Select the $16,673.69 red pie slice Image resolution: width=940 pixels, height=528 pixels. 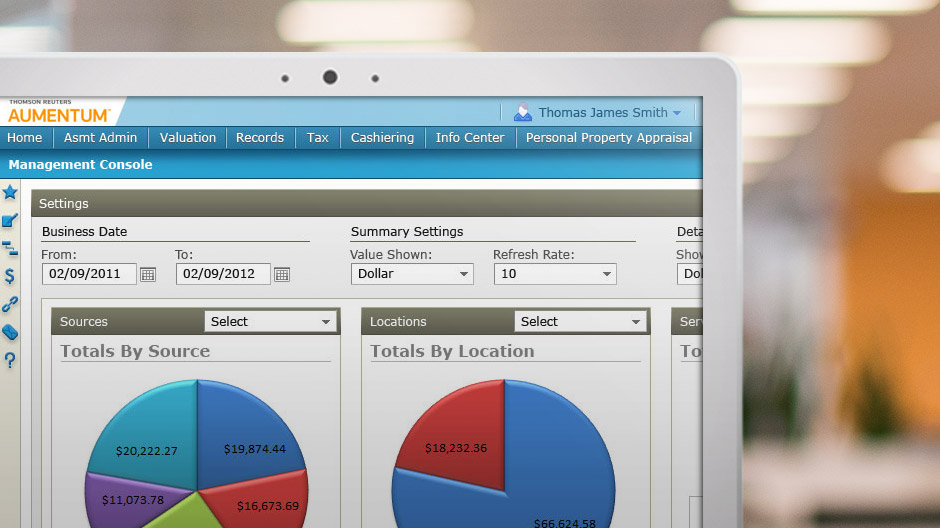(x=264, y=500)
